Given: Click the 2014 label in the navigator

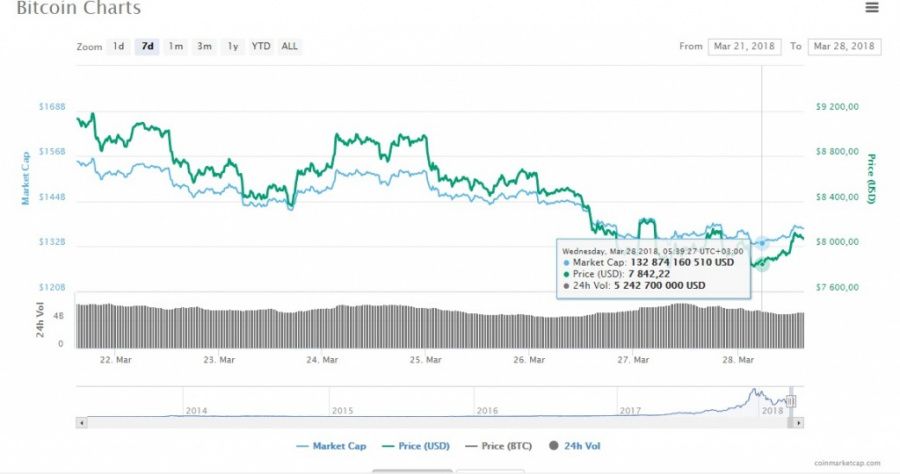Looking at the screenshot, I should point(196,411).
